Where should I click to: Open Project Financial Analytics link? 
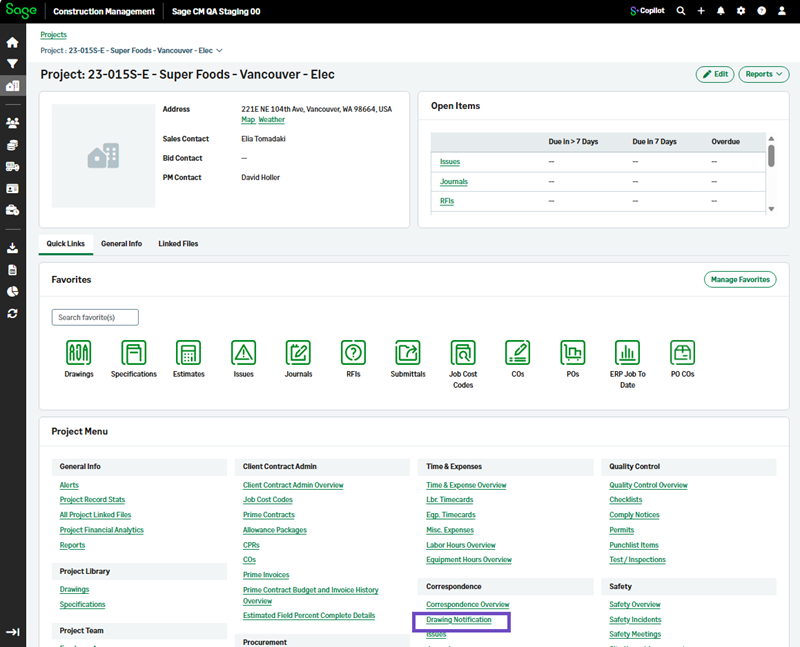pyautogui.click(x=102, y=530)
